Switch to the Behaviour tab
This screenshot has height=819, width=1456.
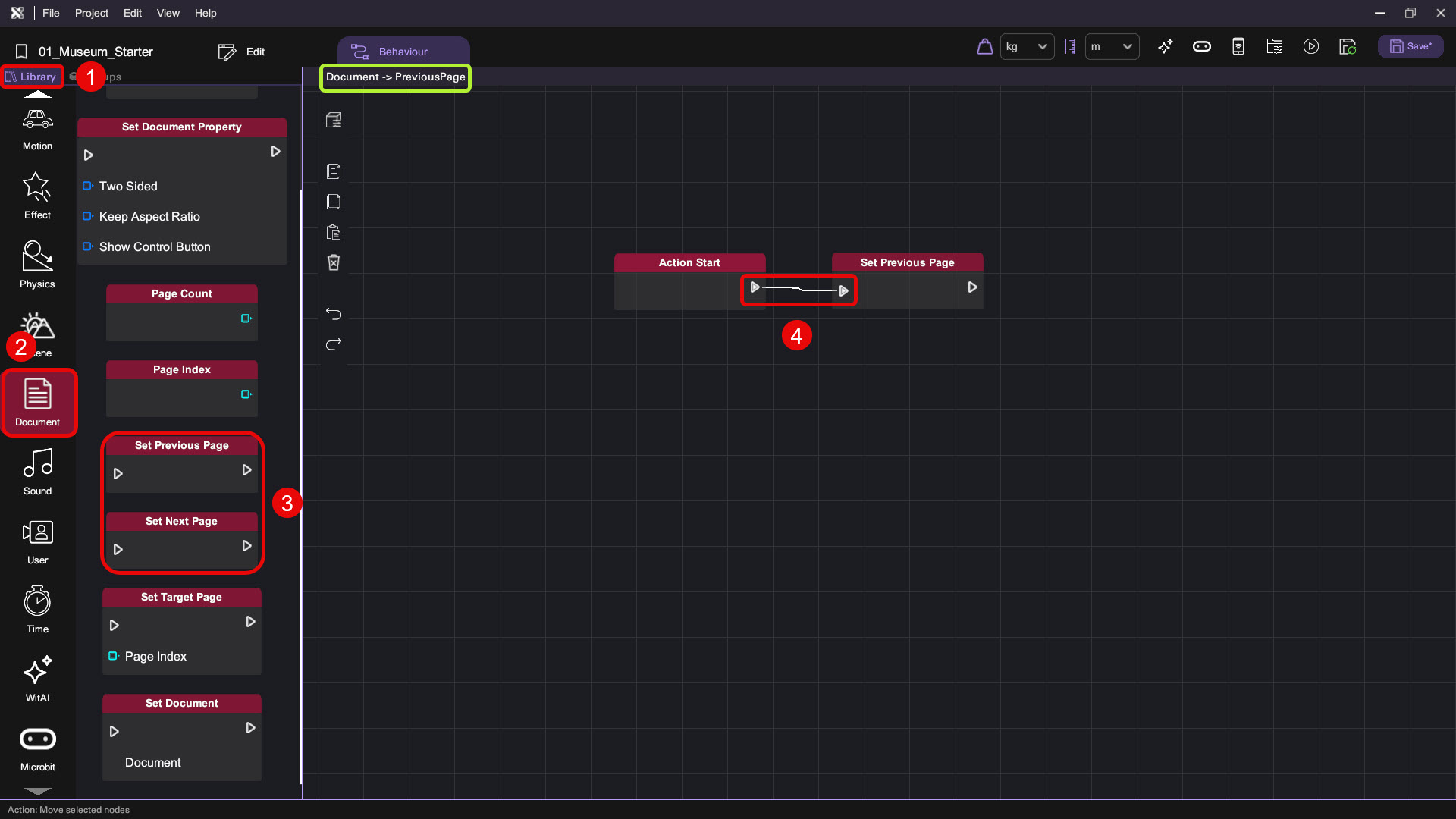point(403,52)
